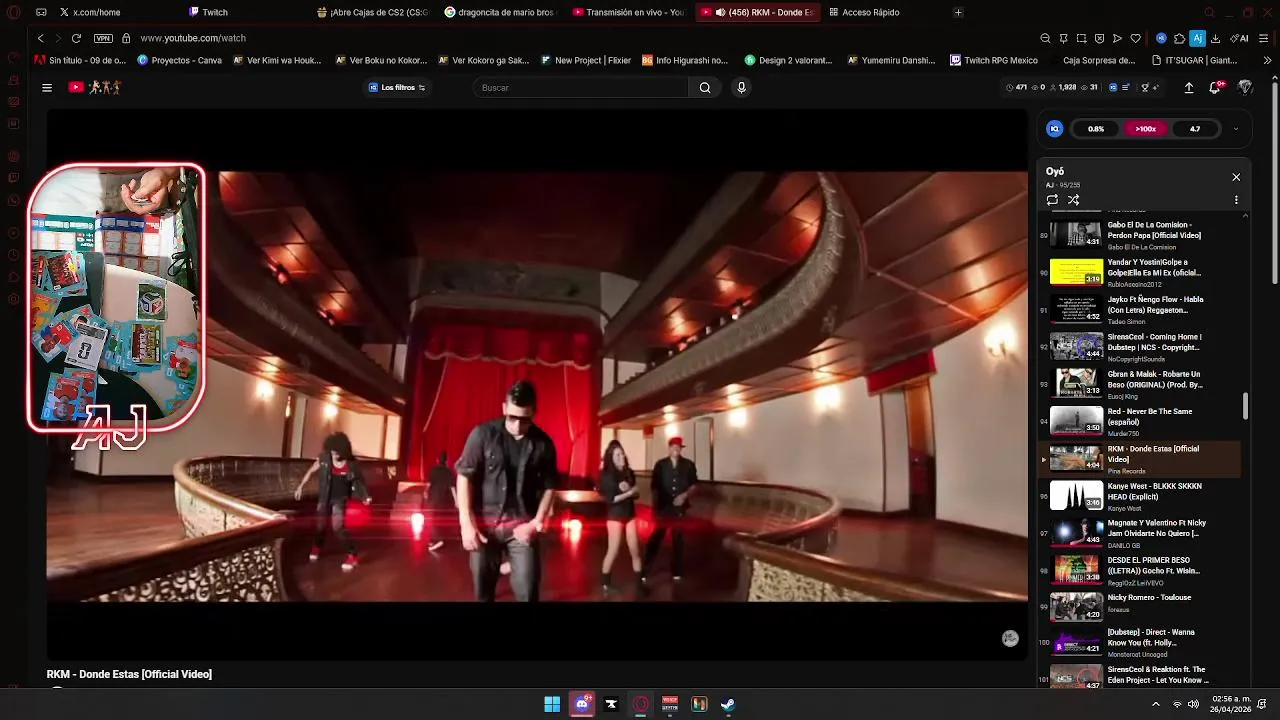Click the >100x pink pill
This screenshot has height=720, width=1280.
click(x=1145, y=129)
